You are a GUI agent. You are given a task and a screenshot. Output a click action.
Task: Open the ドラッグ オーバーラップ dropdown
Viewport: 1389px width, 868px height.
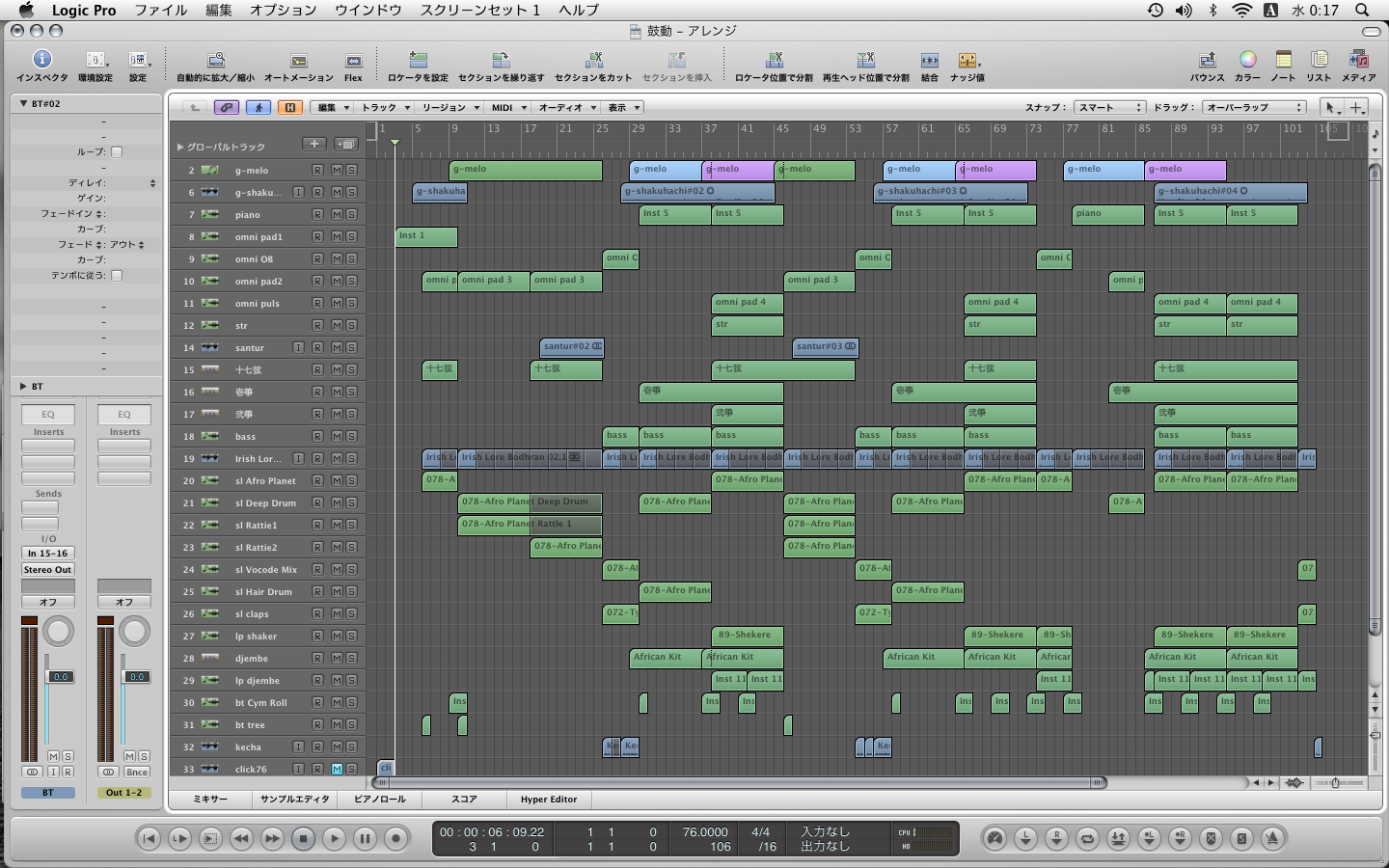tap(1253, 108)
